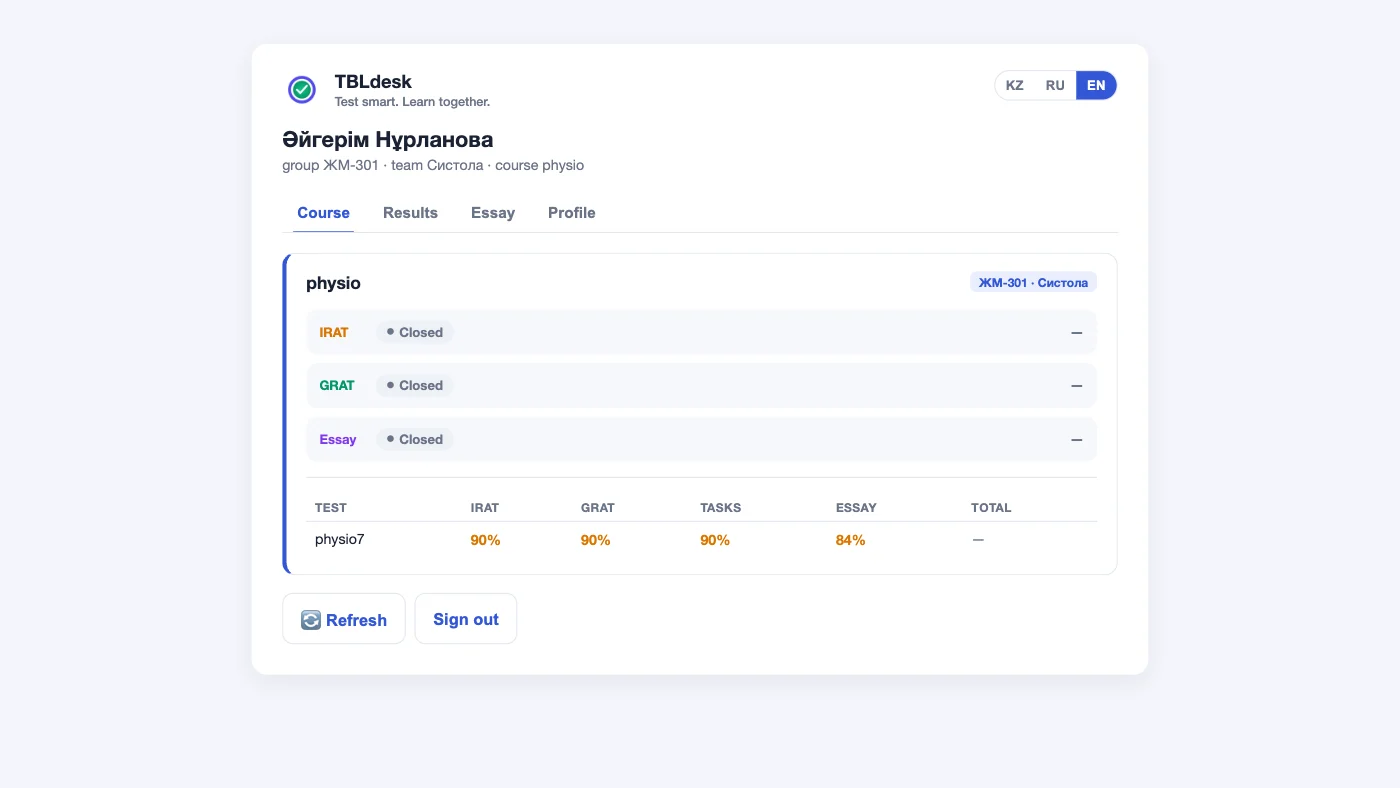The height and width of the screenshot is (788, 1400).
Task: Click the TBLdesk checkmark logo icon
Action: [302, 90]
